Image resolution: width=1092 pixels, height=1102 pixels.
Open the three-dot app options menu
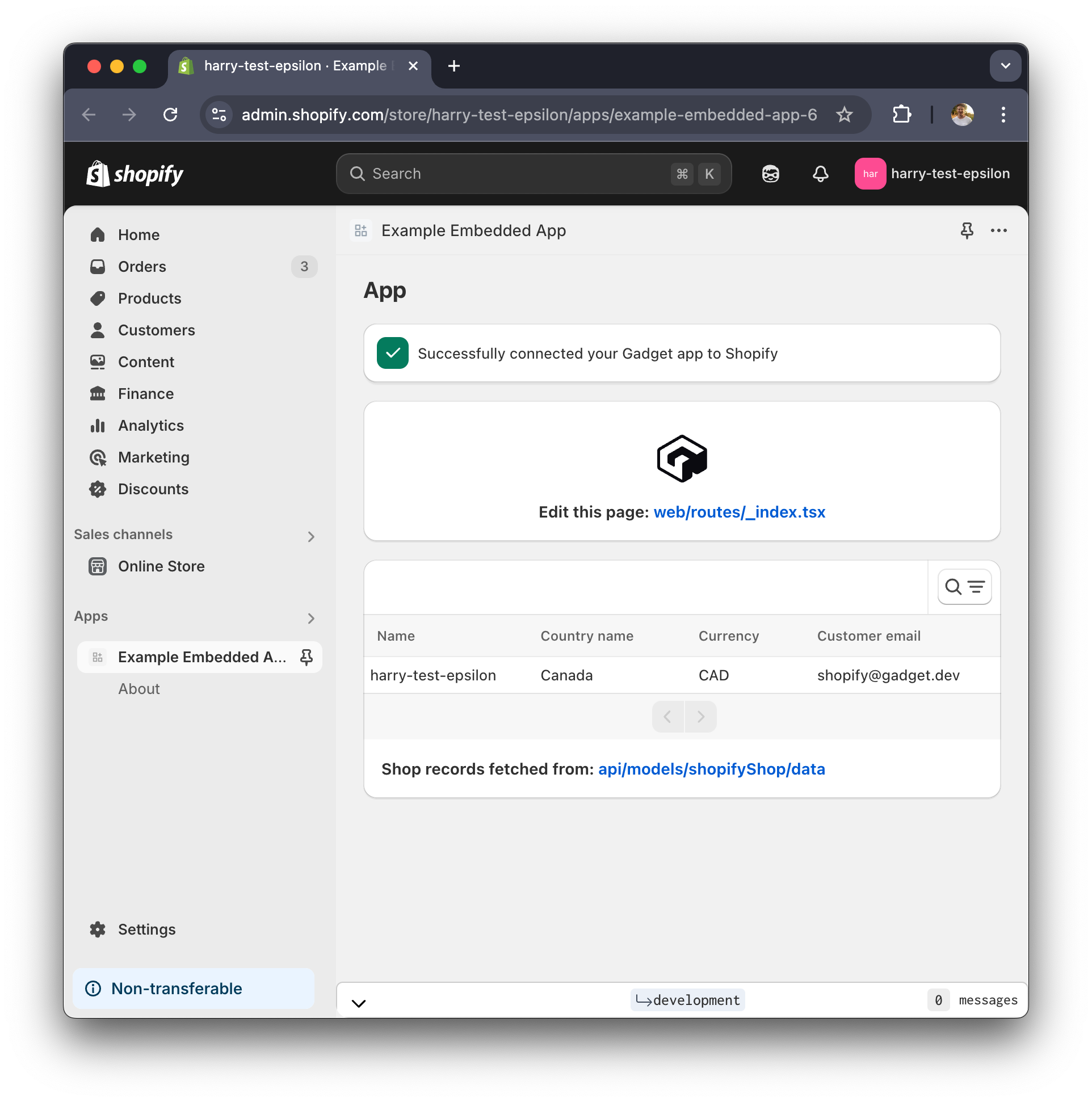click(998, 230)
